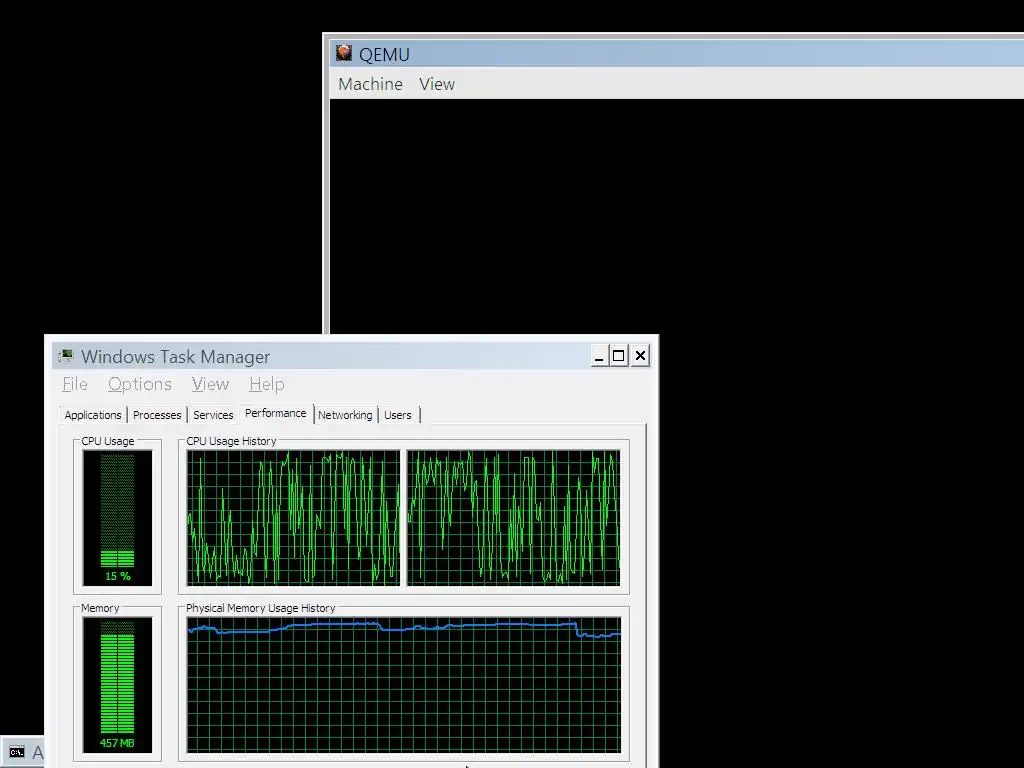Click the CPU Usage group label

108,441
